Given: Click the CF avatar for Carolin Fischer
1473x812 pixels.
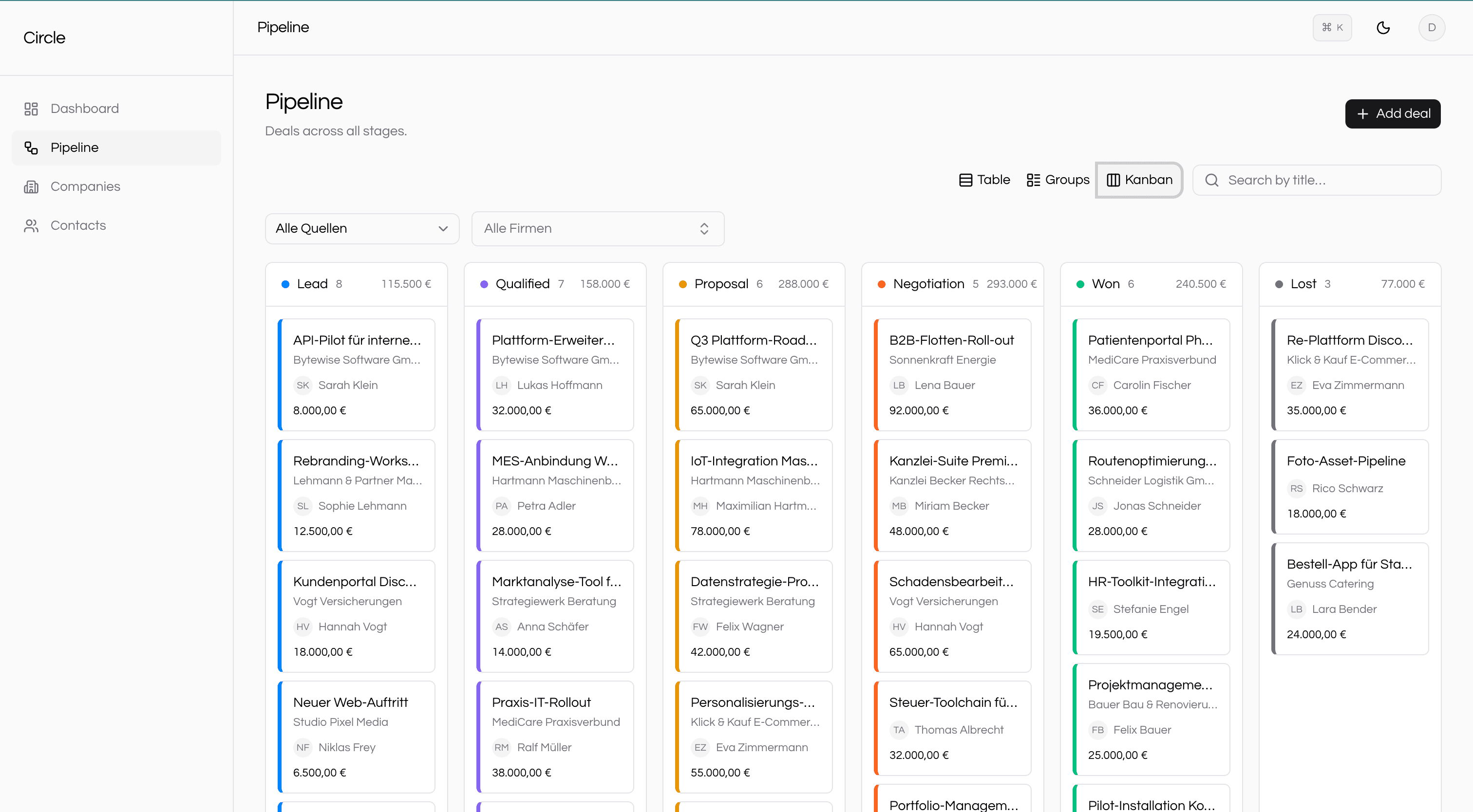Looking at the screenshot, I should [1097, 385].
